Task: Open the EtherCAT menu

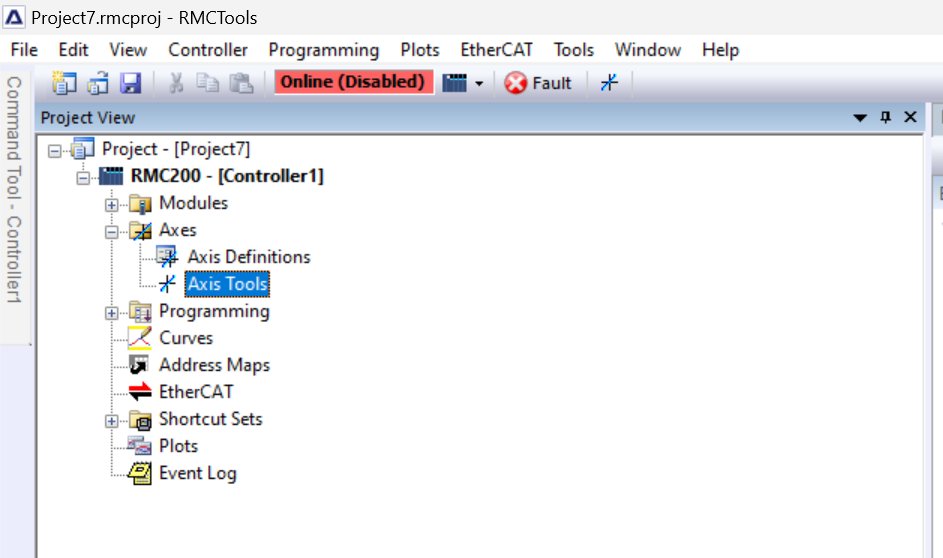Action: click(496, 50)
